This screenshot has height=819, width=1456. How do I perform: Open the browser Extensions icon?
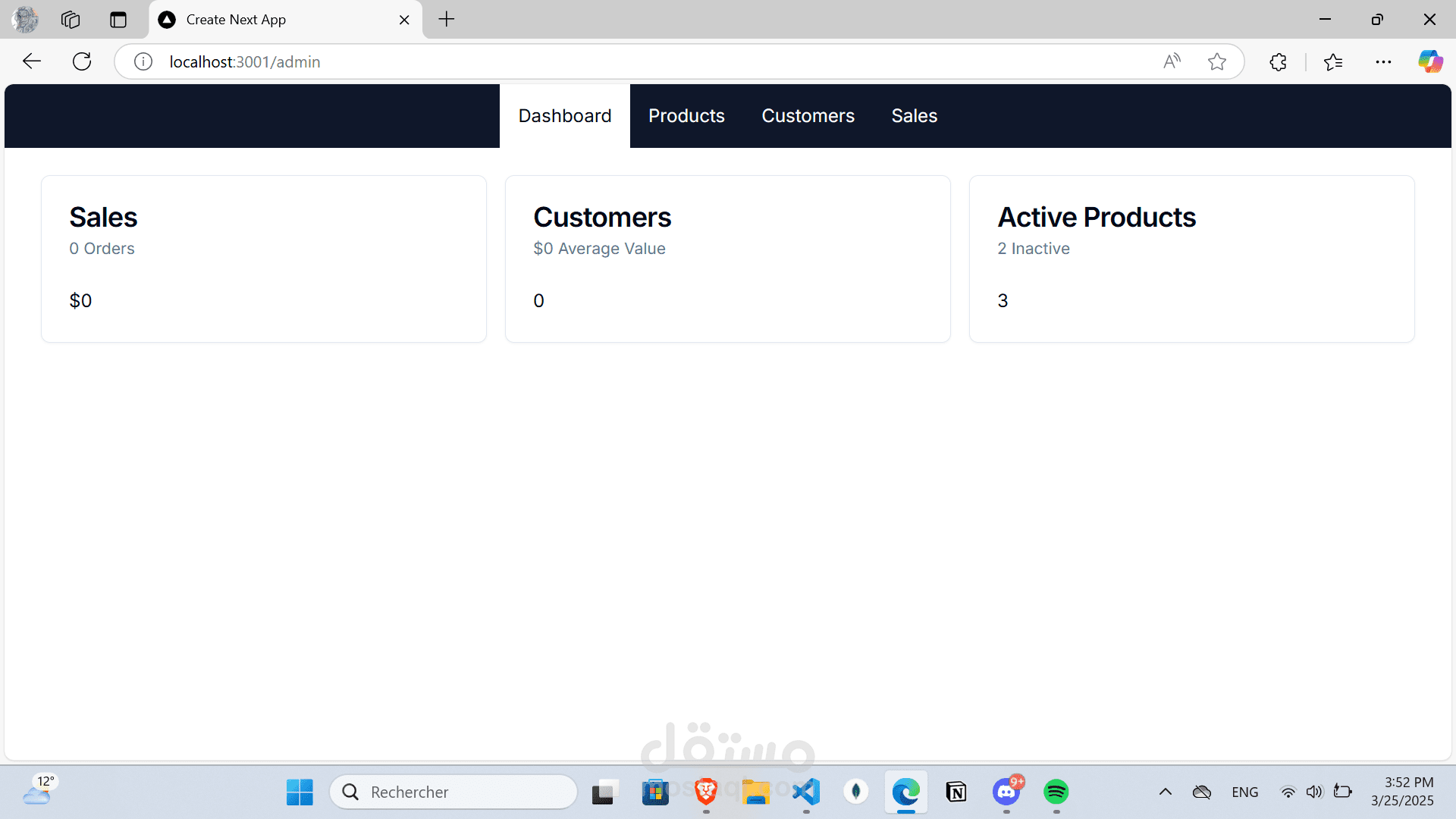1279,61
